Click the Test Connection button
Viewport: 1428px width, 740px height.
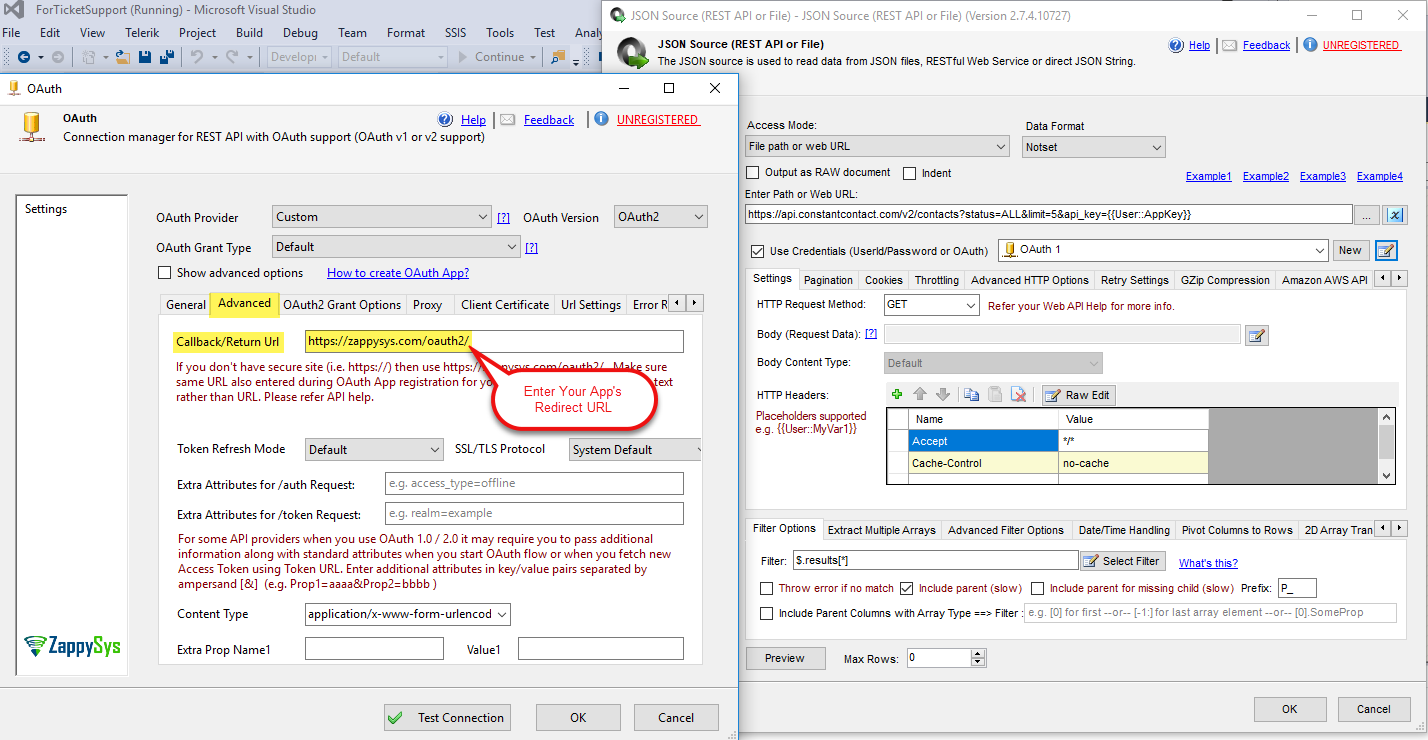447,717
